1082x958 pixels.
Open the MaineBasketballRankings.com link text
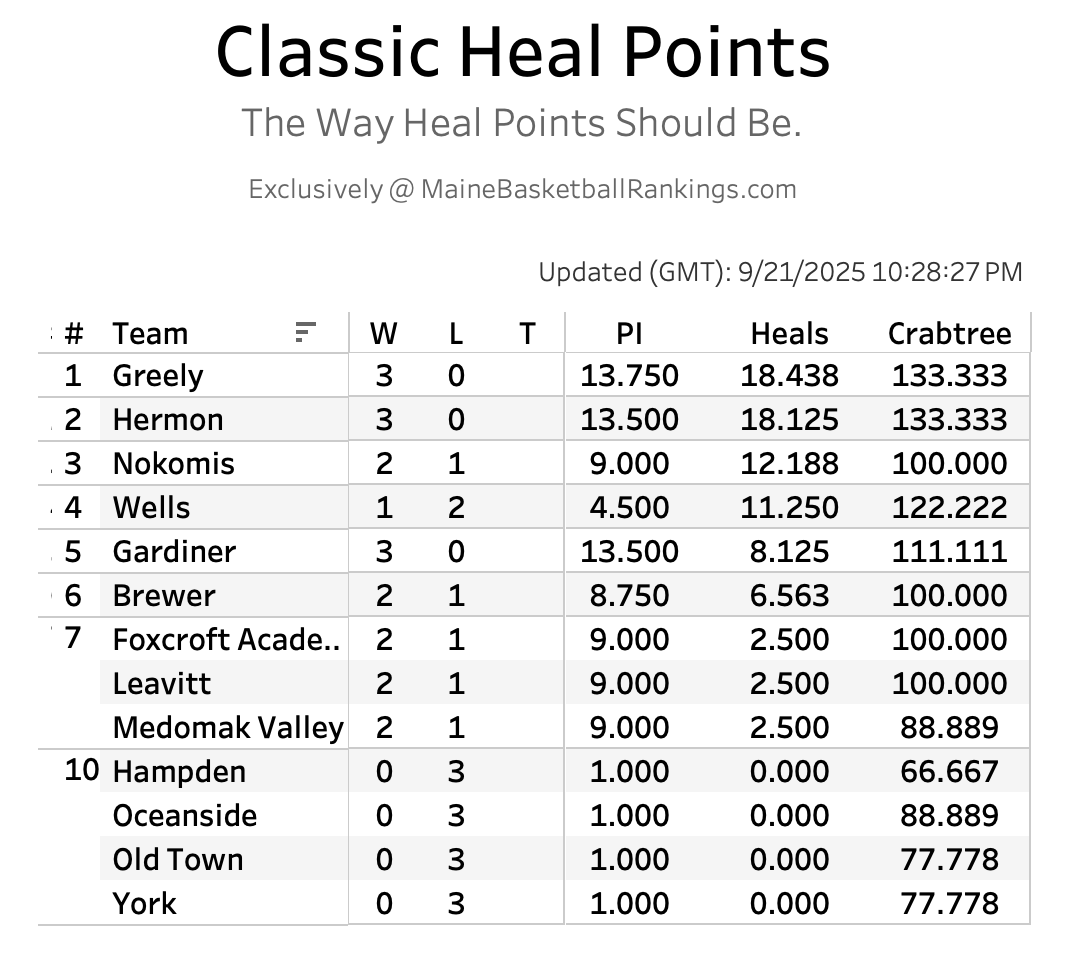[x=608, y=189]
